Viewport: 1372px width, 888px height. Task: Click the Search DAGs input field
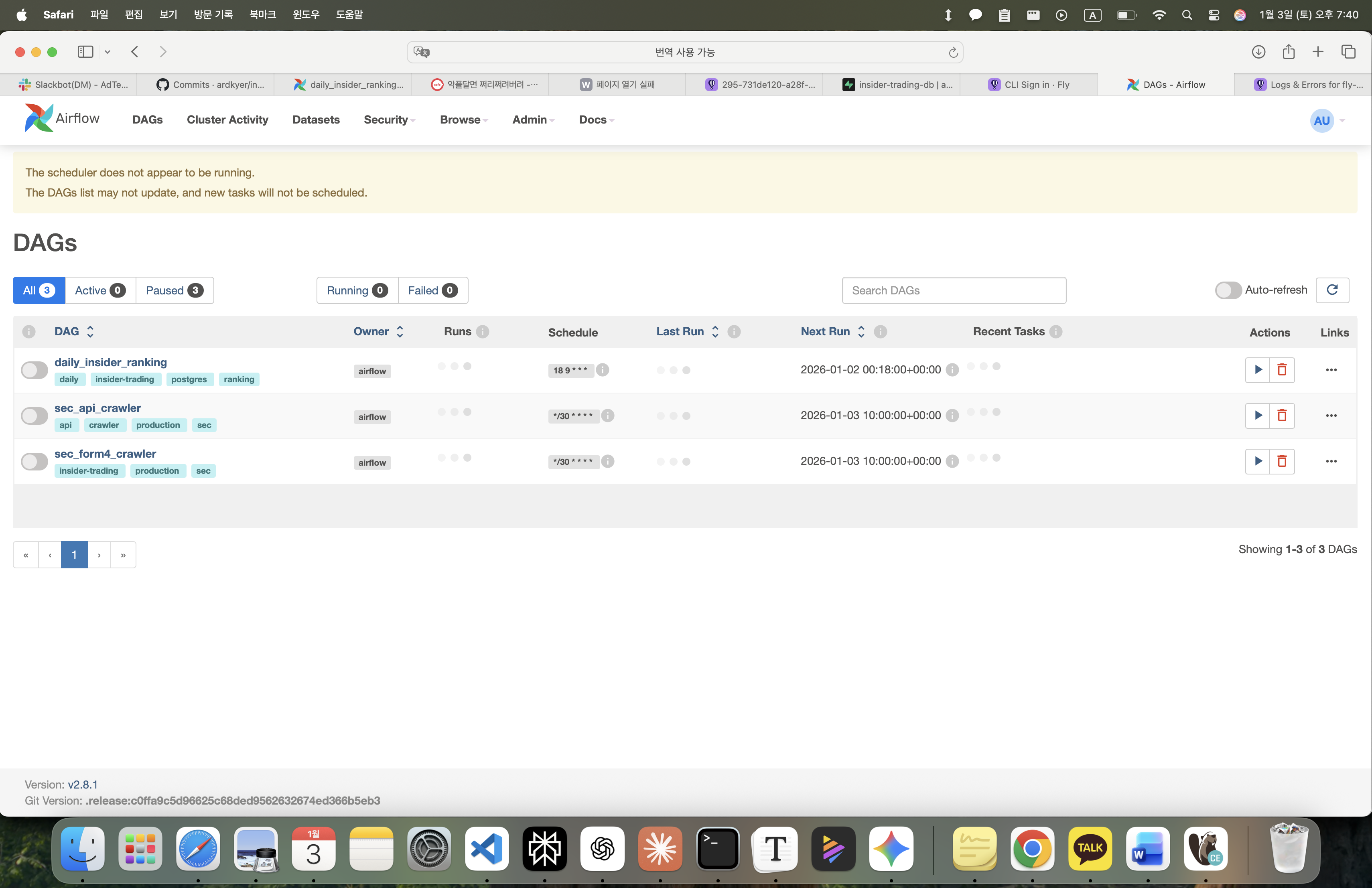(x=954, y=290)
